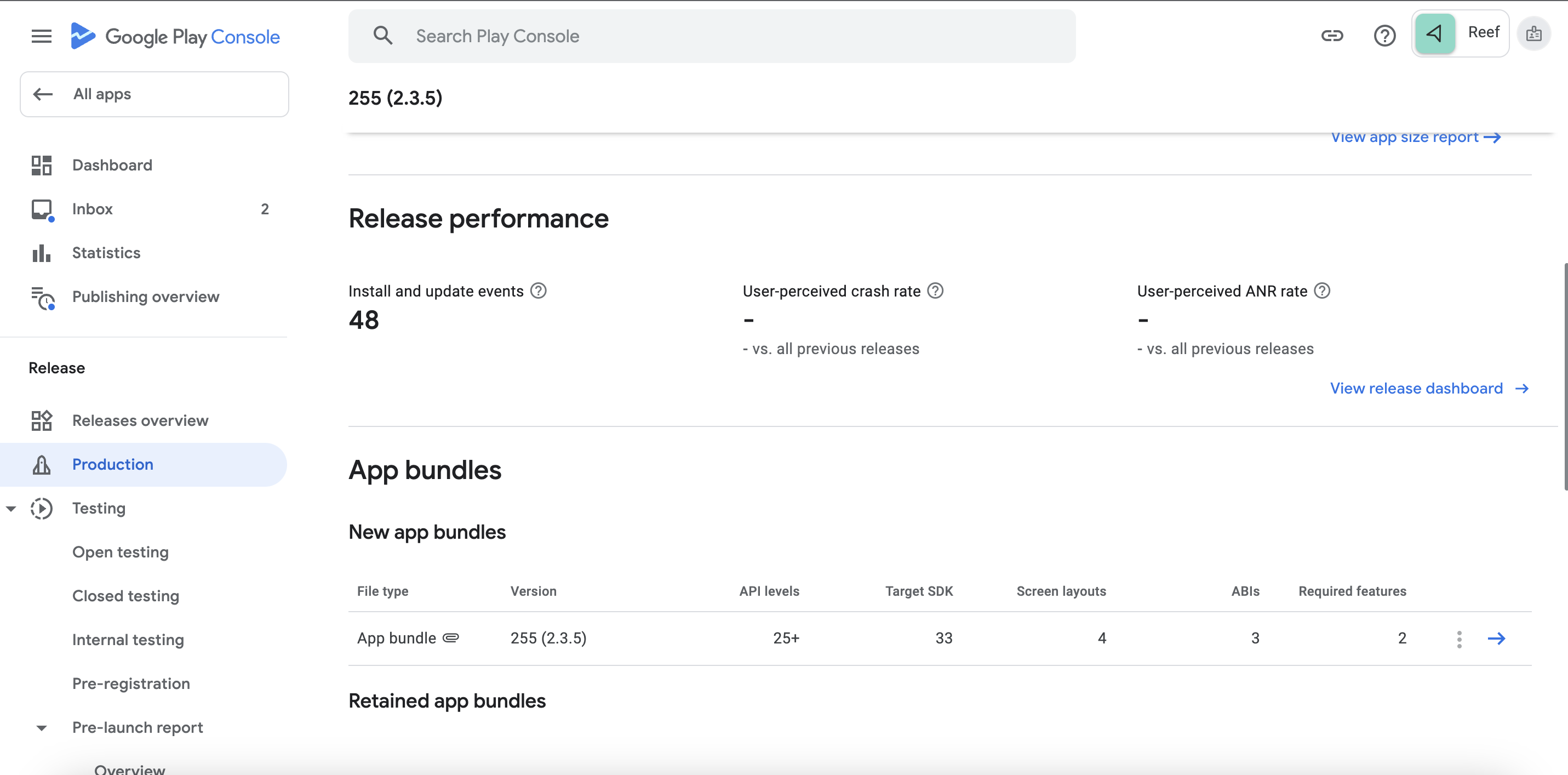Show help for User-perceived ANR rate
1568x775 pixels.
[1322, 291]
